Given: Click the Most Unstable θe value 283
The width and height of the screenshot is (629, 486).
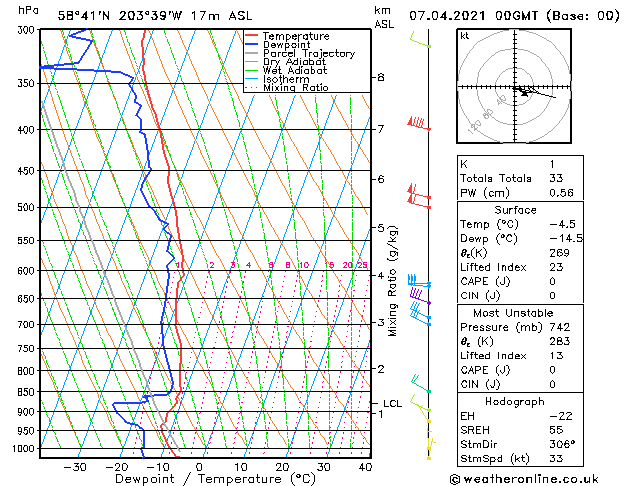Looking at the screenshot, I should pyautogui.click(x=560, y=341).
